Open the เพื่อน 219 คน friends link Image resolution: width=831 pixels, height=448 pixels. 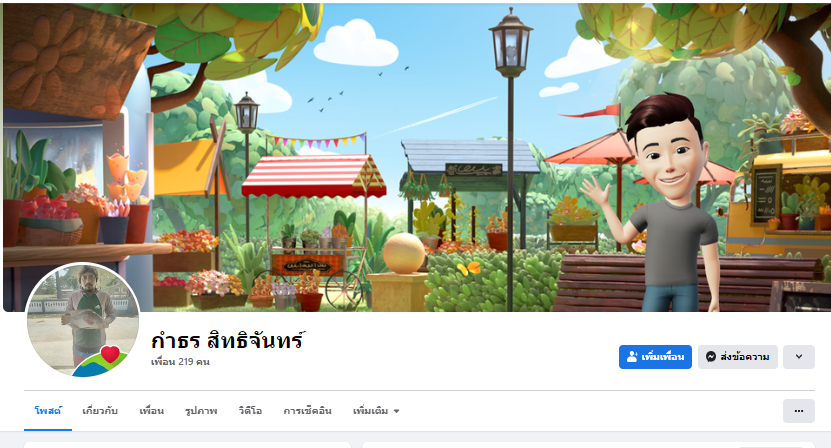pyautogui.click(x=180, y=362)
